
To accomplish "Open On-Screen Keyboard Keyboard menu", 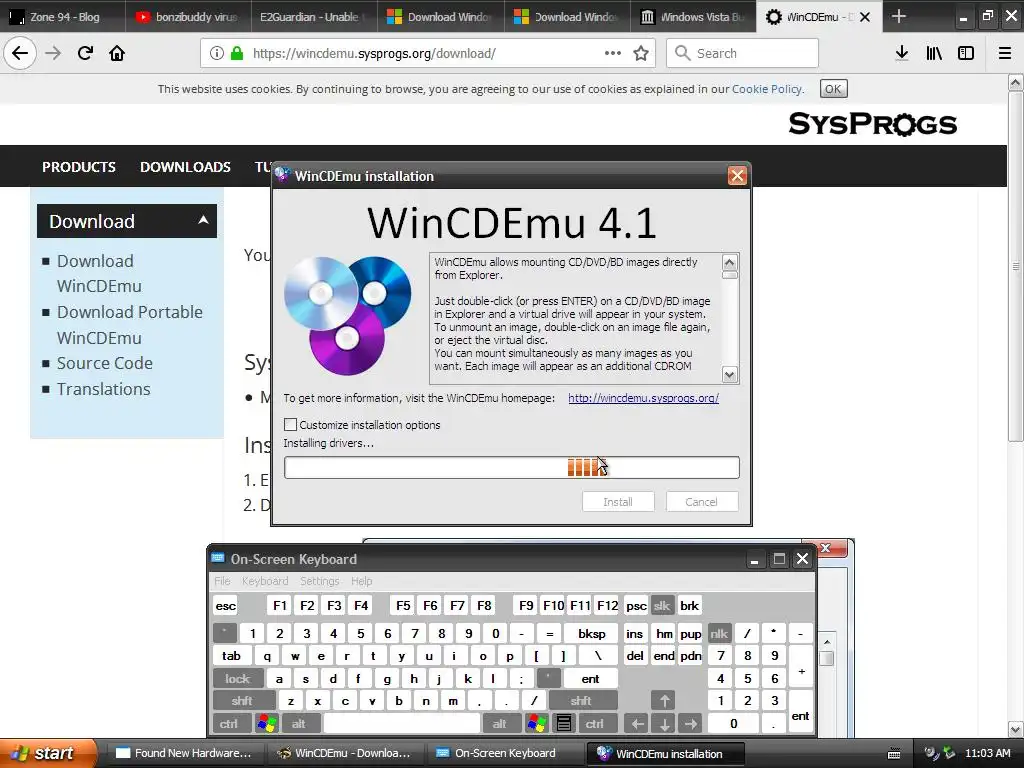I will [264, 581].
